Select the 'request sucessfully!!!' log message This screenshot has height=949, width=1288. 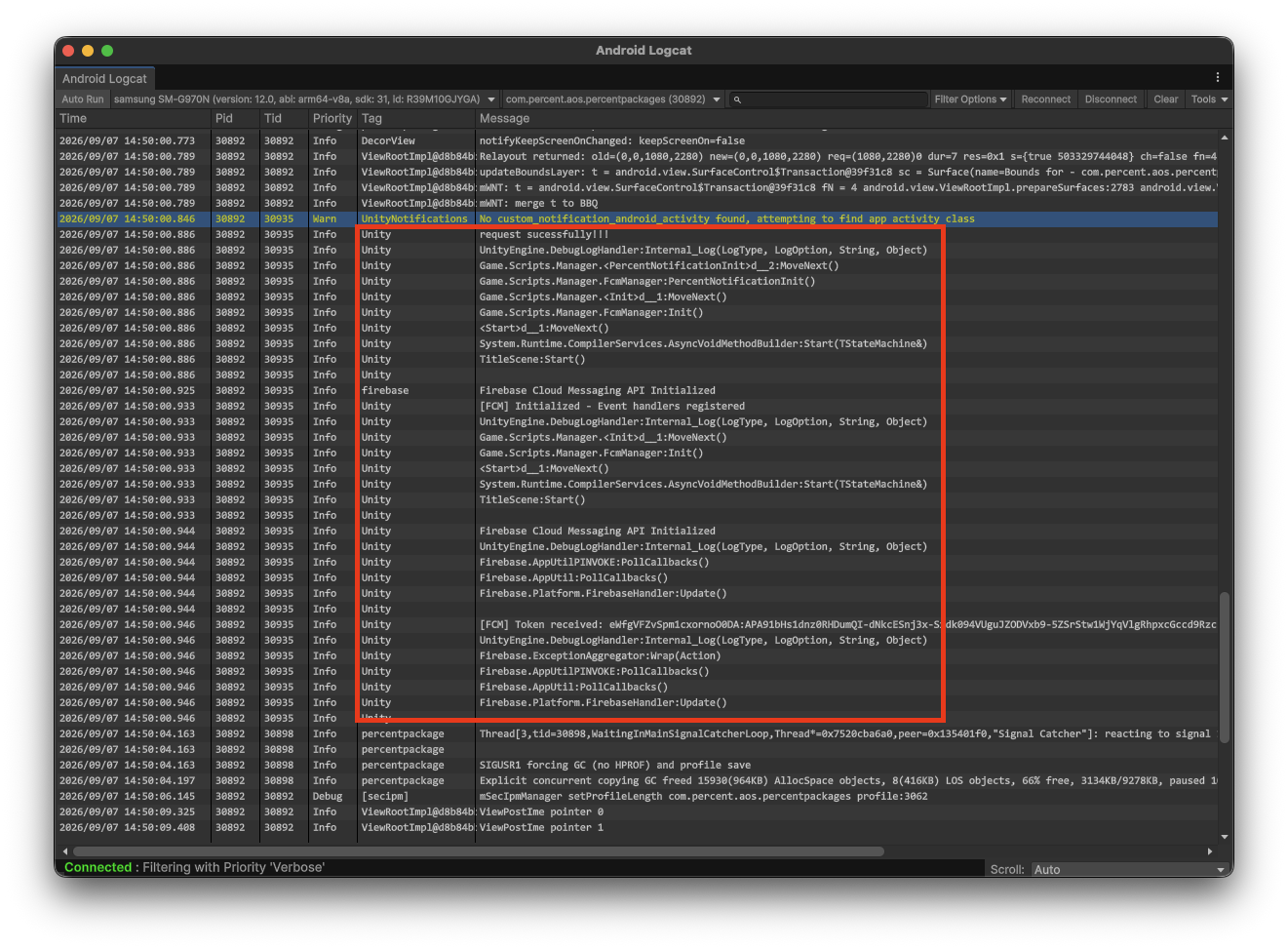544,234
